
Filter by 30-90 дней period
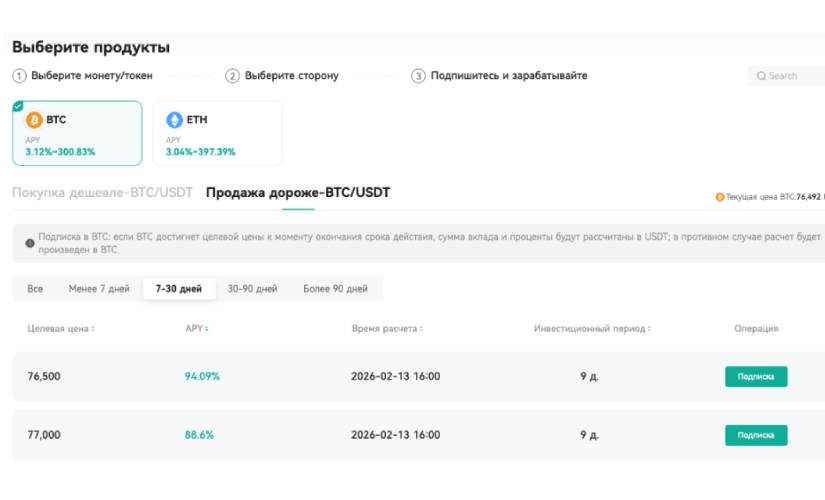pos(252,289)
